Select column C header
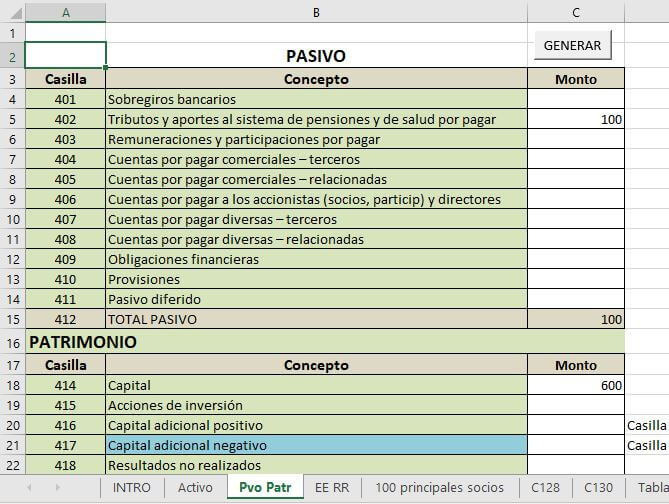Viewport: 669px width, 504px height. click(576, 12)
